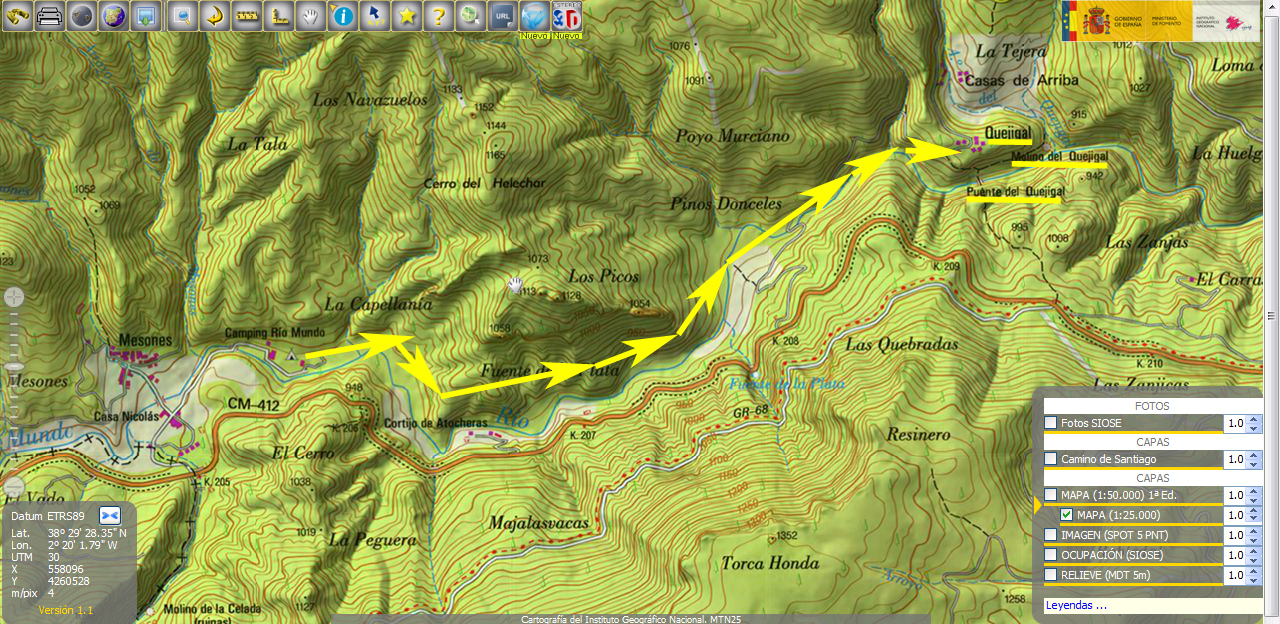Enable the RELIEVE (MDT 5m) layer
1280x624 pixels.
(1050, 575)
